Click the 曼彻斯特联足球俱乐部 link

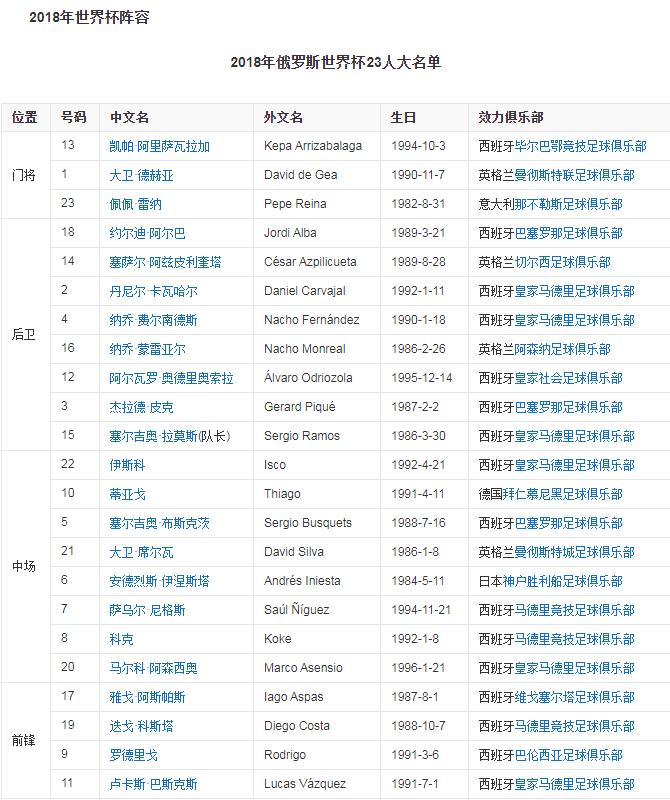575,176
